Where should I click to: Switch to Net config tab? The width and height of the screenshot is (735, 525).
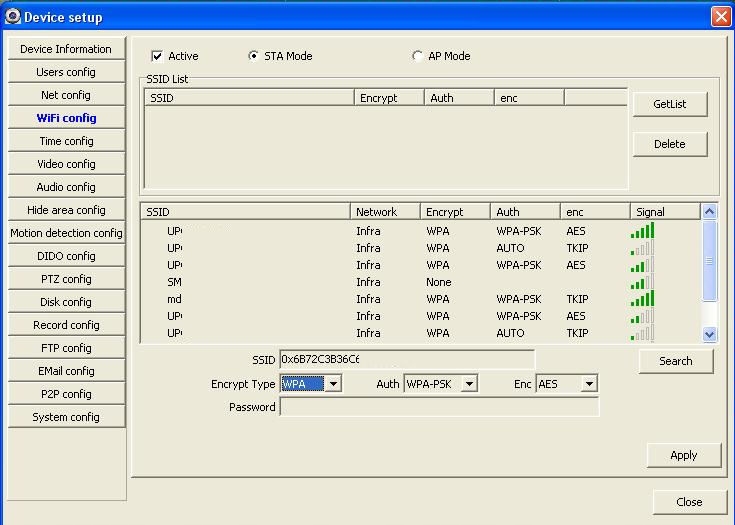[x=66, y=95]
